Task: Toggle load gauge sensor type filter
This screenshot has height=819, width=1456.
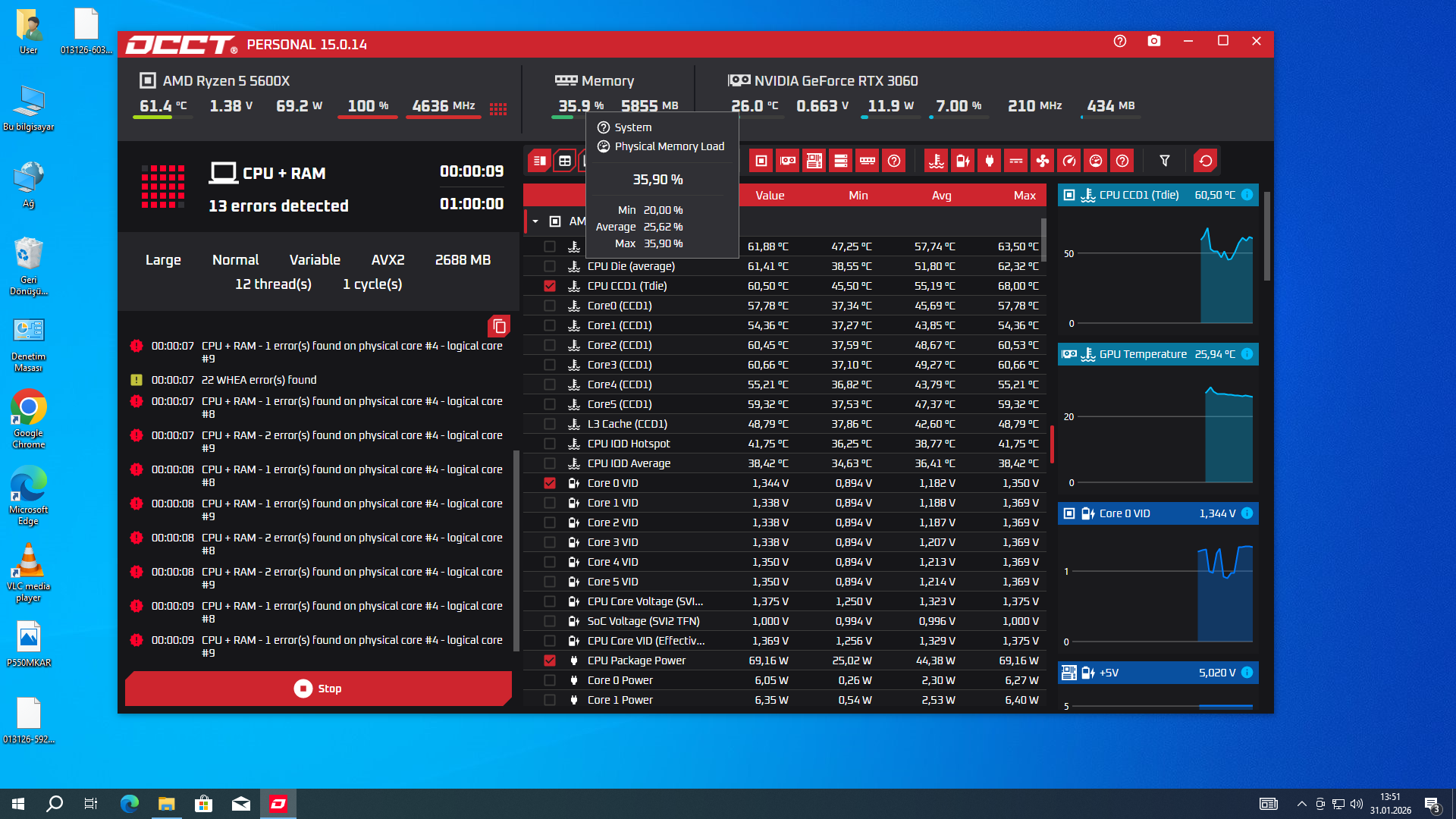Action: click(1096, 161)
